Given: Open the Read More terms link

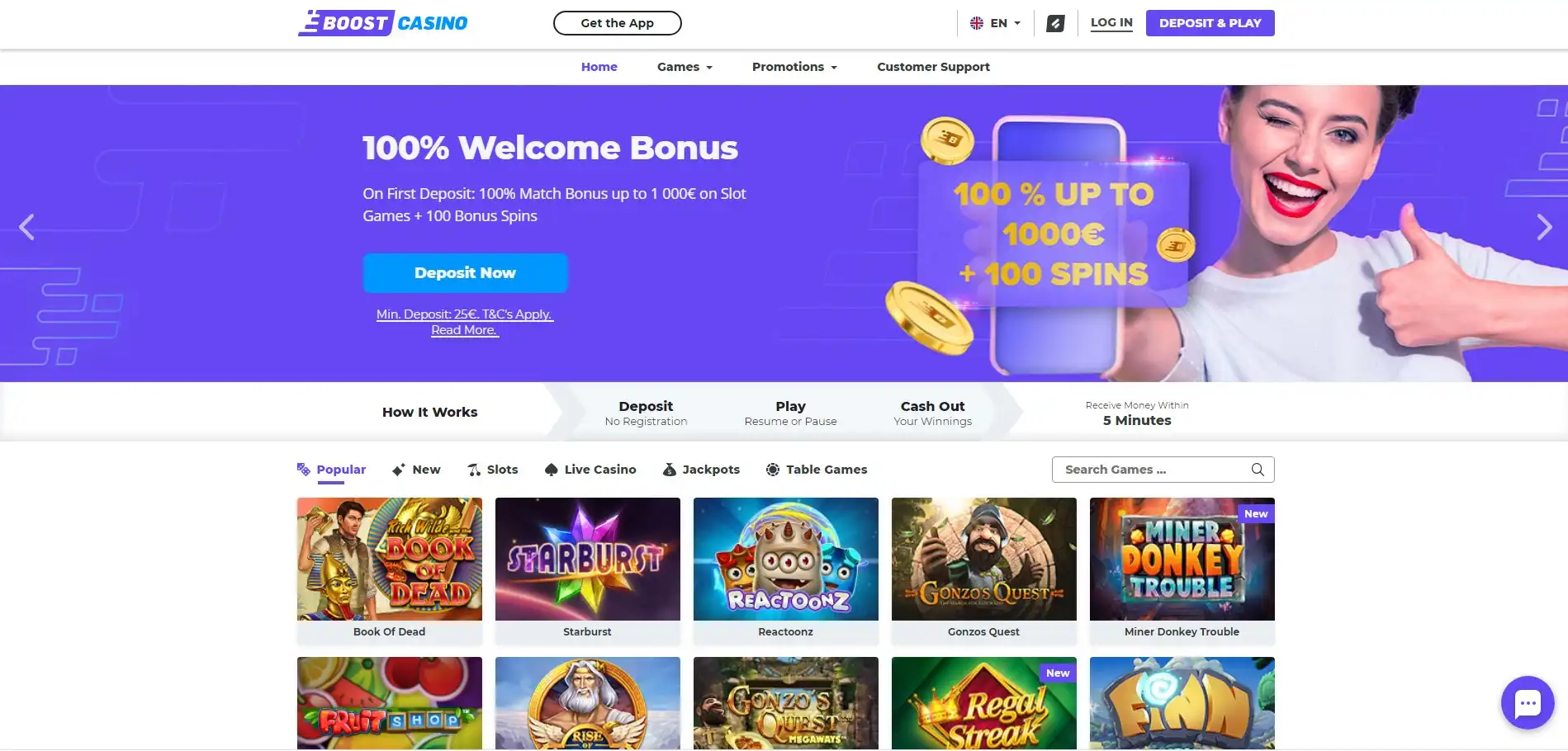Looking at the screenshot, I should [x=464, y=330].
